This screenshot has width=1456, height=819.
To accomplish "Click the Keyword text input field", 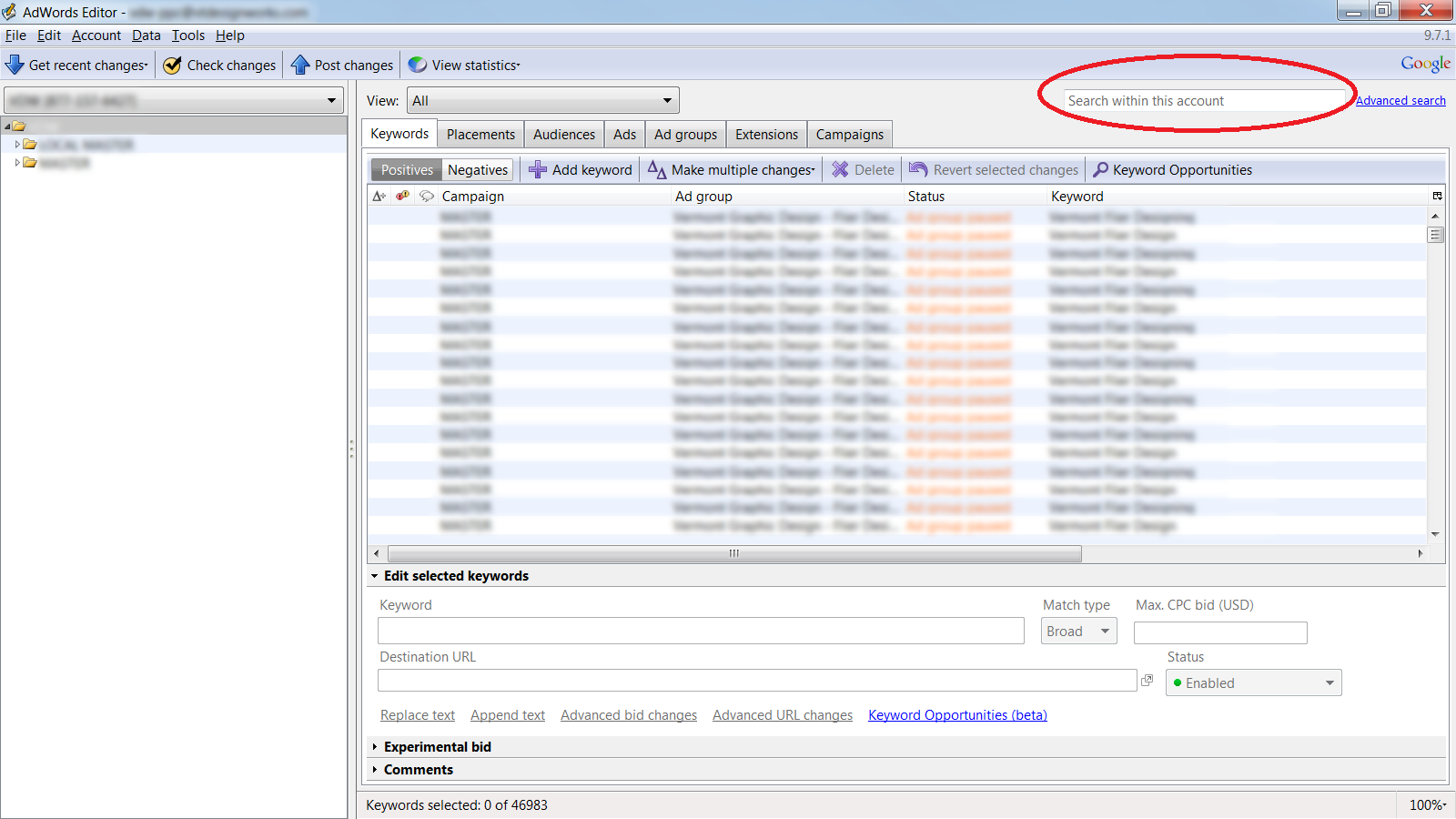I will [x=701, y=631].
